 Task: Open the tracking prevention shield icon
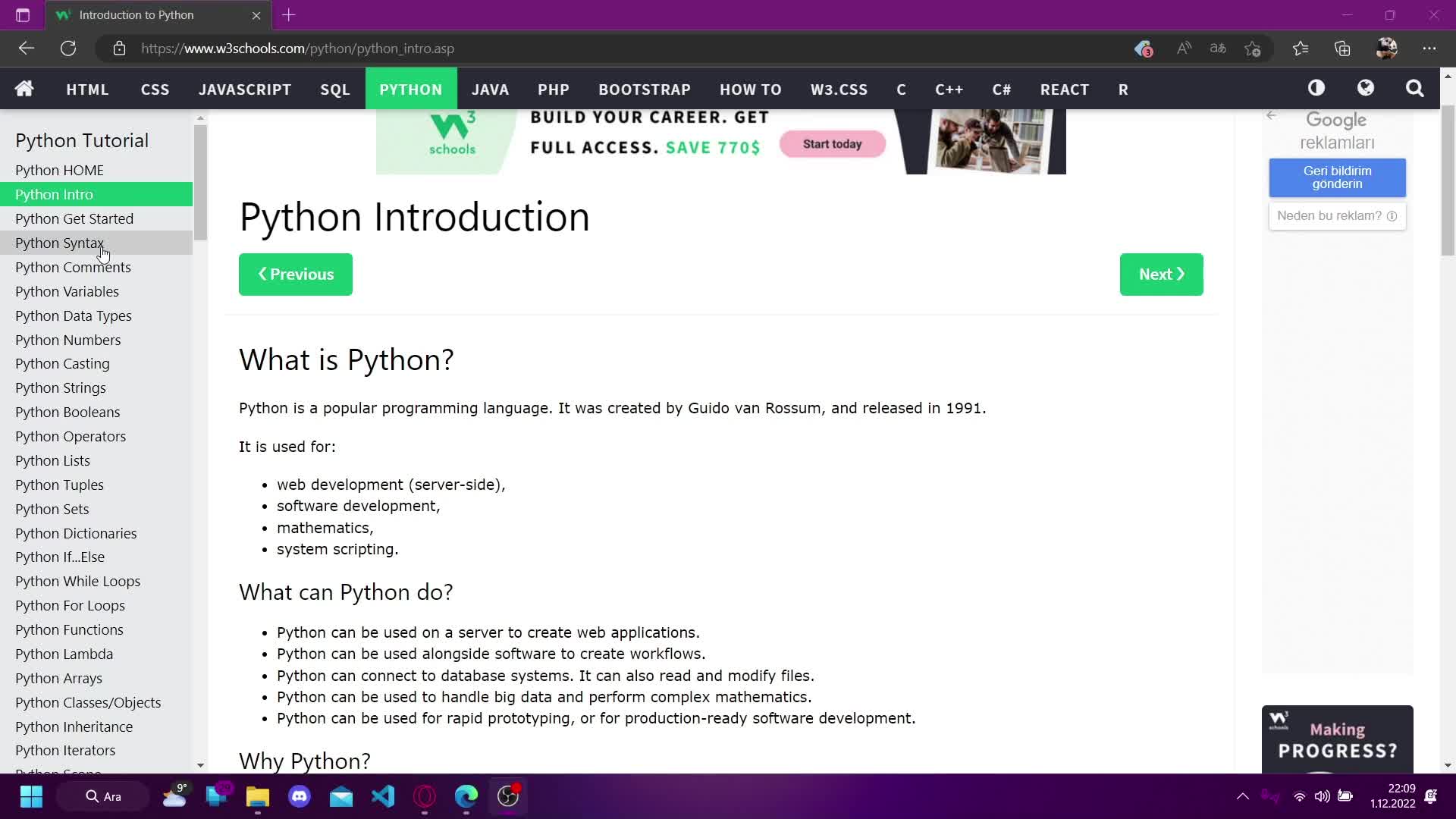(1143, 49)
